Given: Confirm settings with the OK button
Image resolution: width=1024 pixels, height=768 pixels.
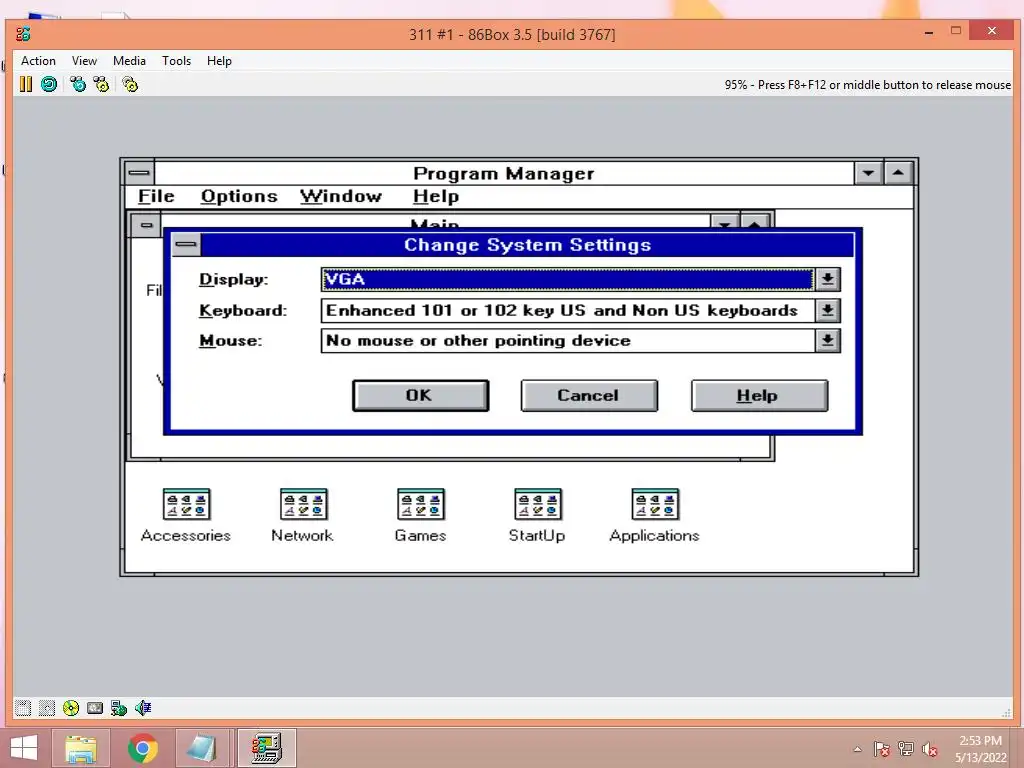Looking at the screenshot, I should 421,396.
